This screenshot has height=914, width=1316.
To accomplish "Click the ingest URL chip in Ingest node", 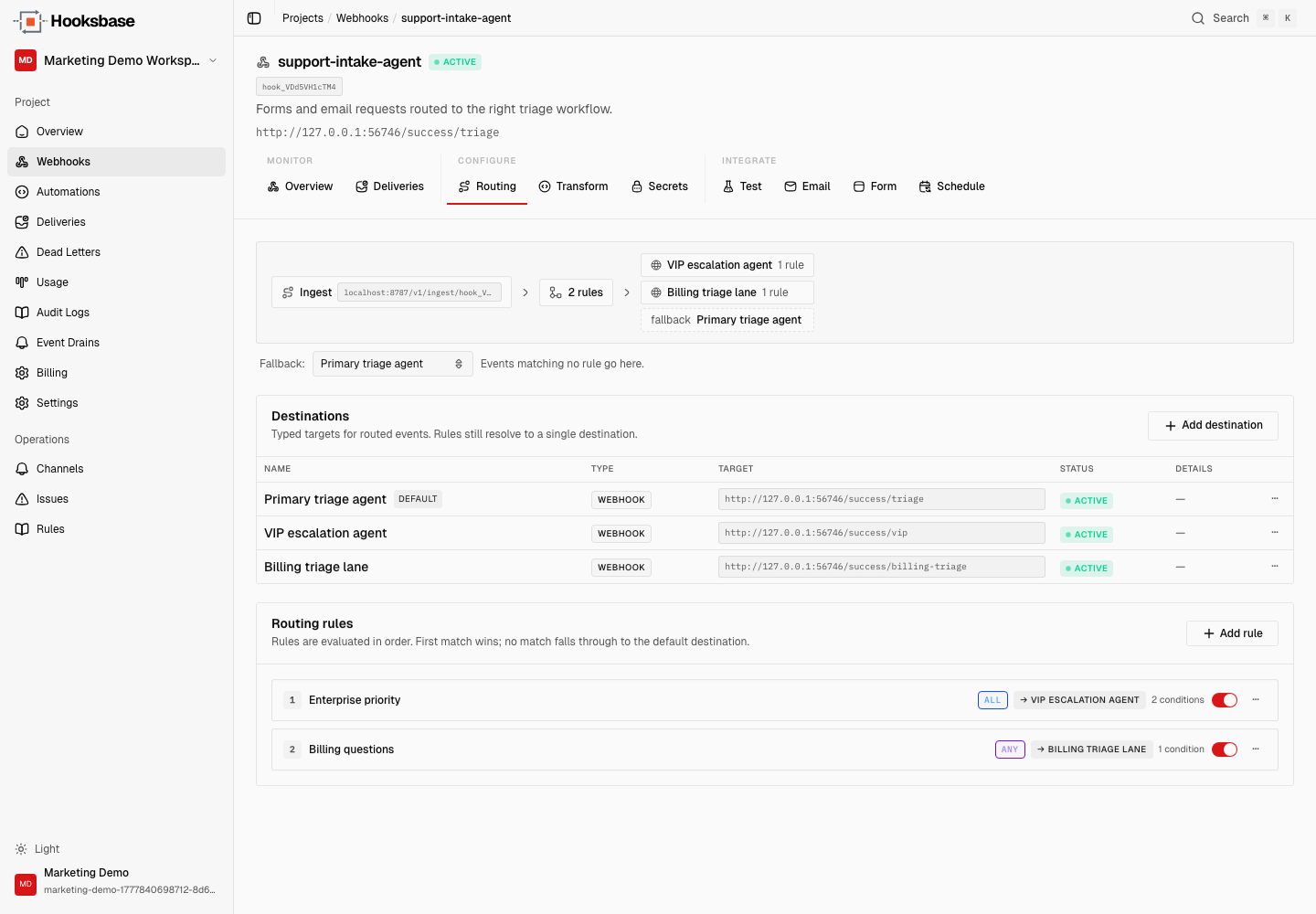I will [x=419, y=292].
